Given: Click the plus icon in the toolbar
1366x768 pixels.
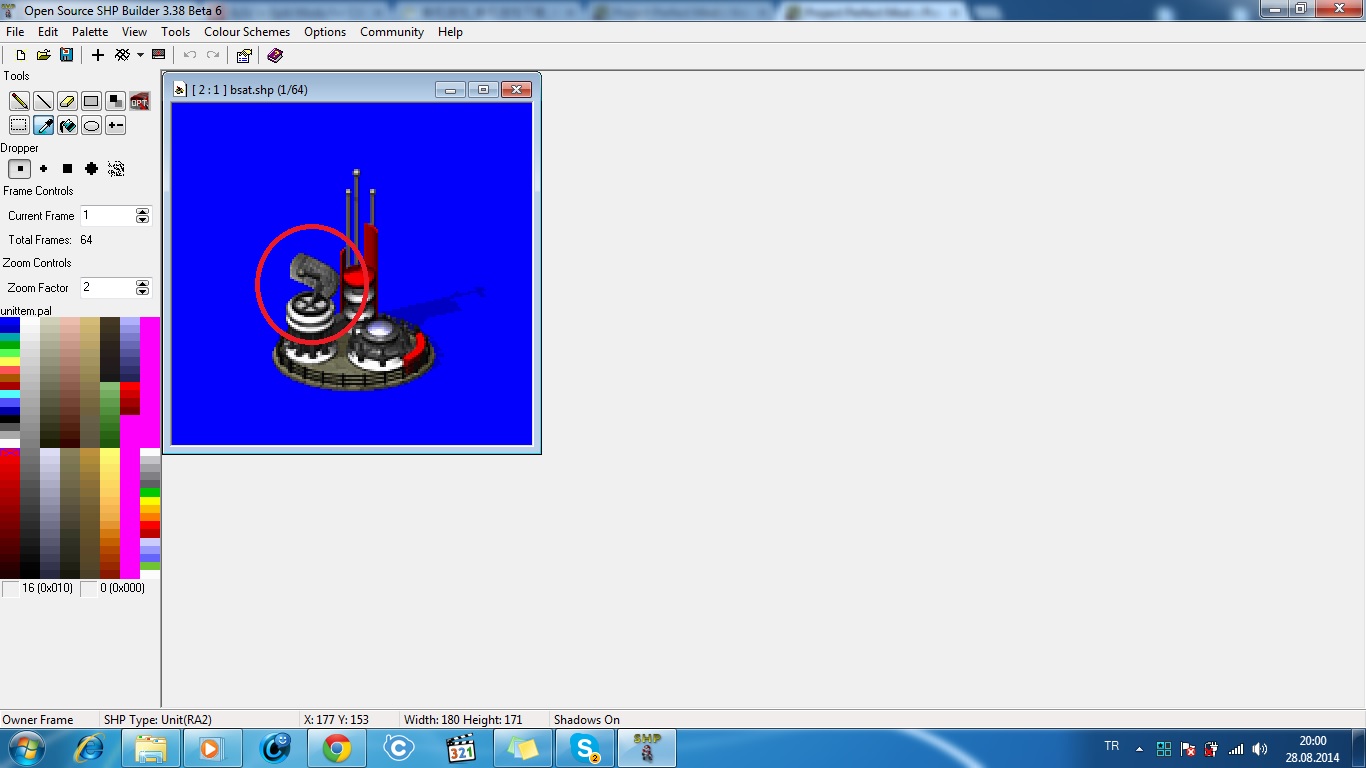Looking at the screenshot, I should click(x=98, y=55).
